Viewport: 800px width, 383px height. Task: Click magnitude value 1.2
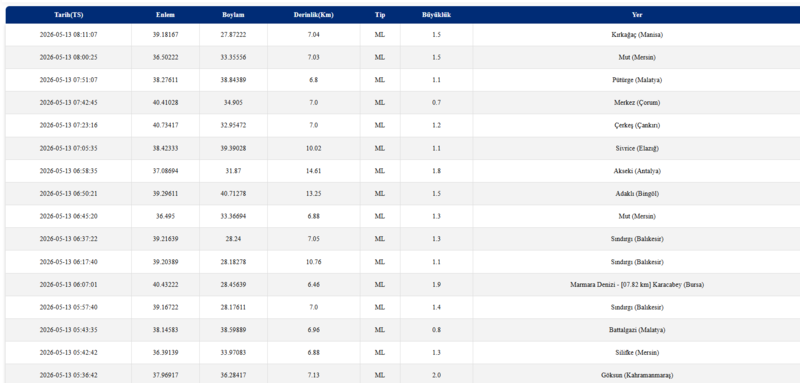pos(436,125)
